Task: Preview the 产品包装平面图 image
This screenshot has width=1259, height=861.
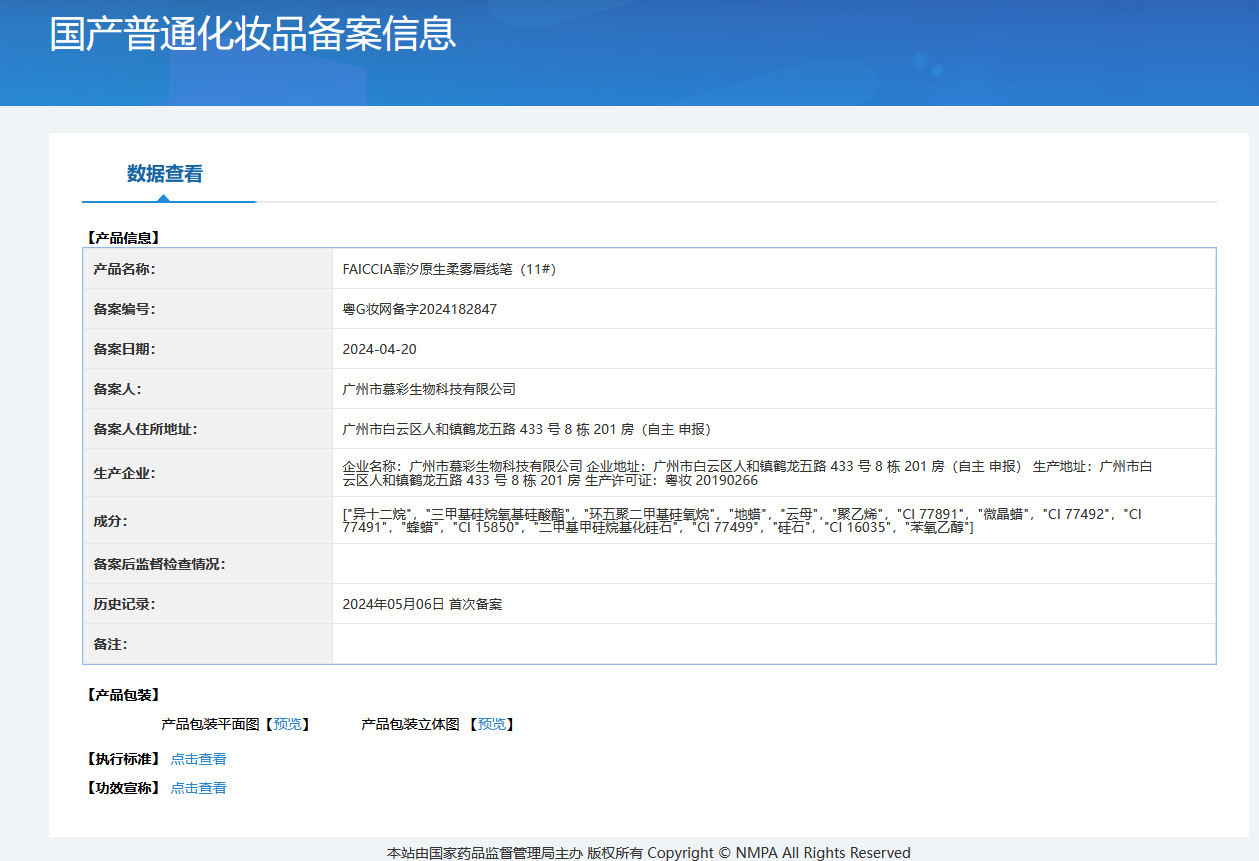Action: coord(288,724)
